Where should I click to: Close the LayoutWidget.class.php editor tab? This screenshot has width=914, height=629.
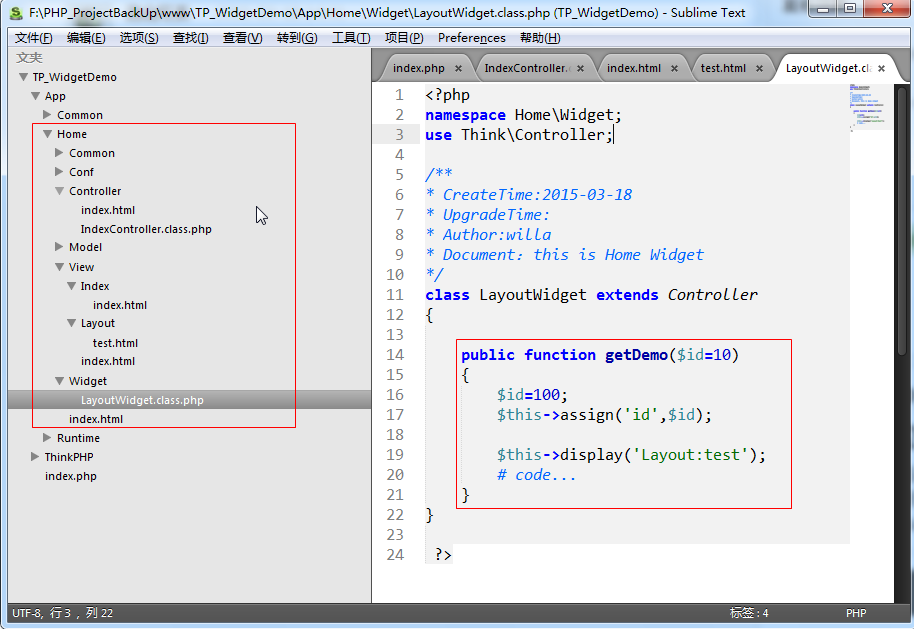click(x=881, y=68)
